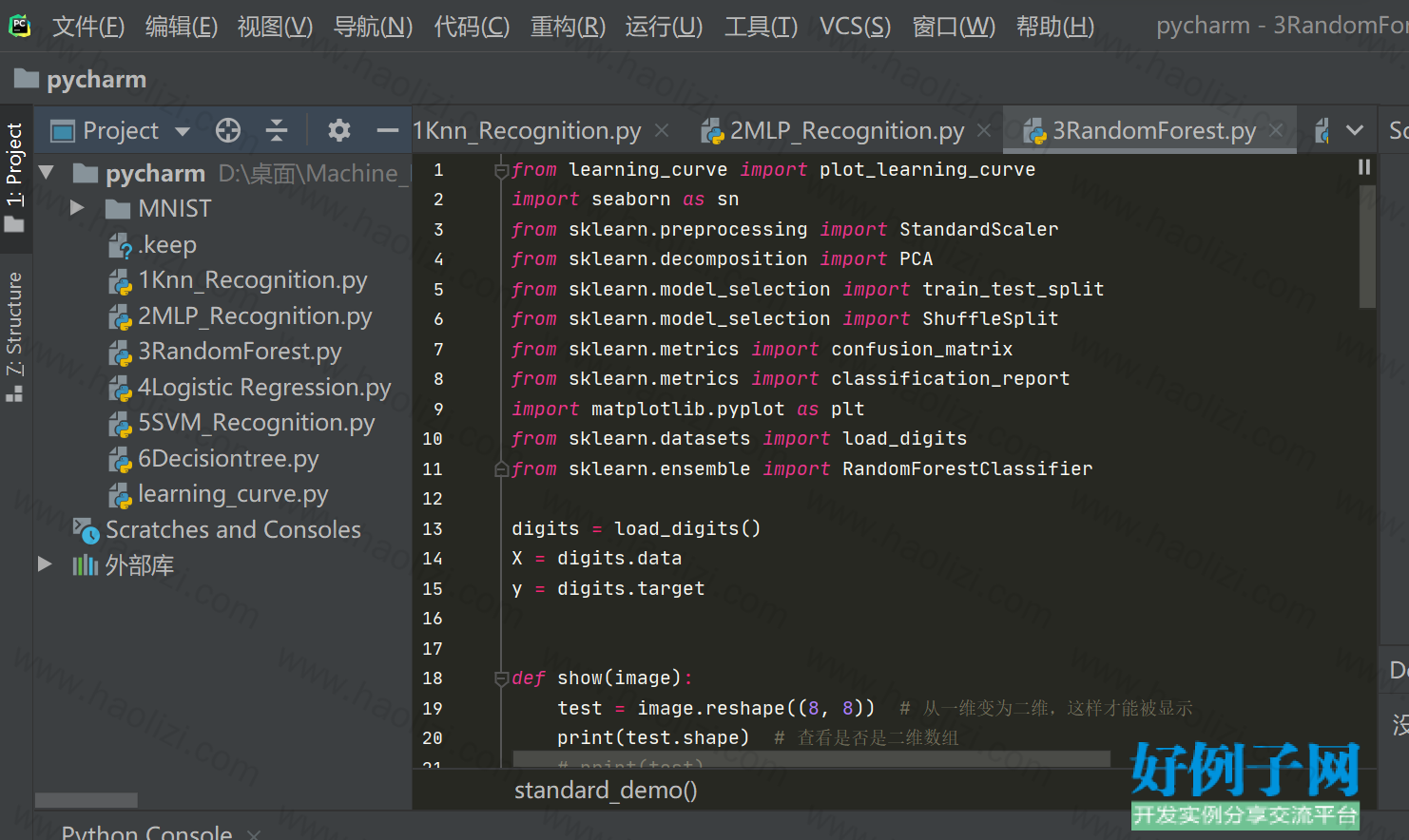Open the 运行(U) menu
Viewport: 1409px width, 840px height.
(x=664, y=26)
